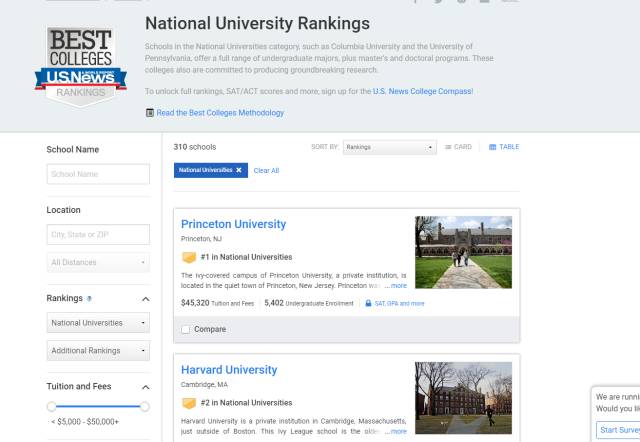The image size is (640, 442).
Task: Click the '$45,320' tuition value
Action: point(195,303)
